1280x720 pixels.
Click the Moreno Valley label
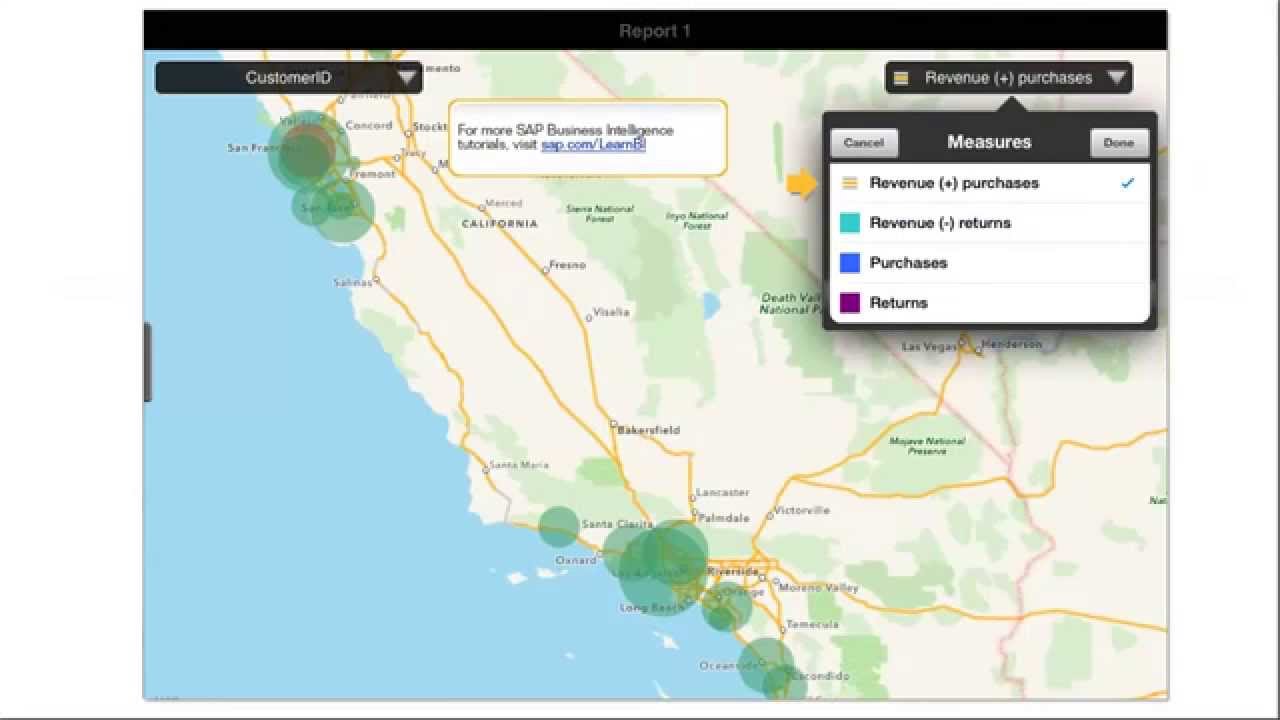pos(819,588)
